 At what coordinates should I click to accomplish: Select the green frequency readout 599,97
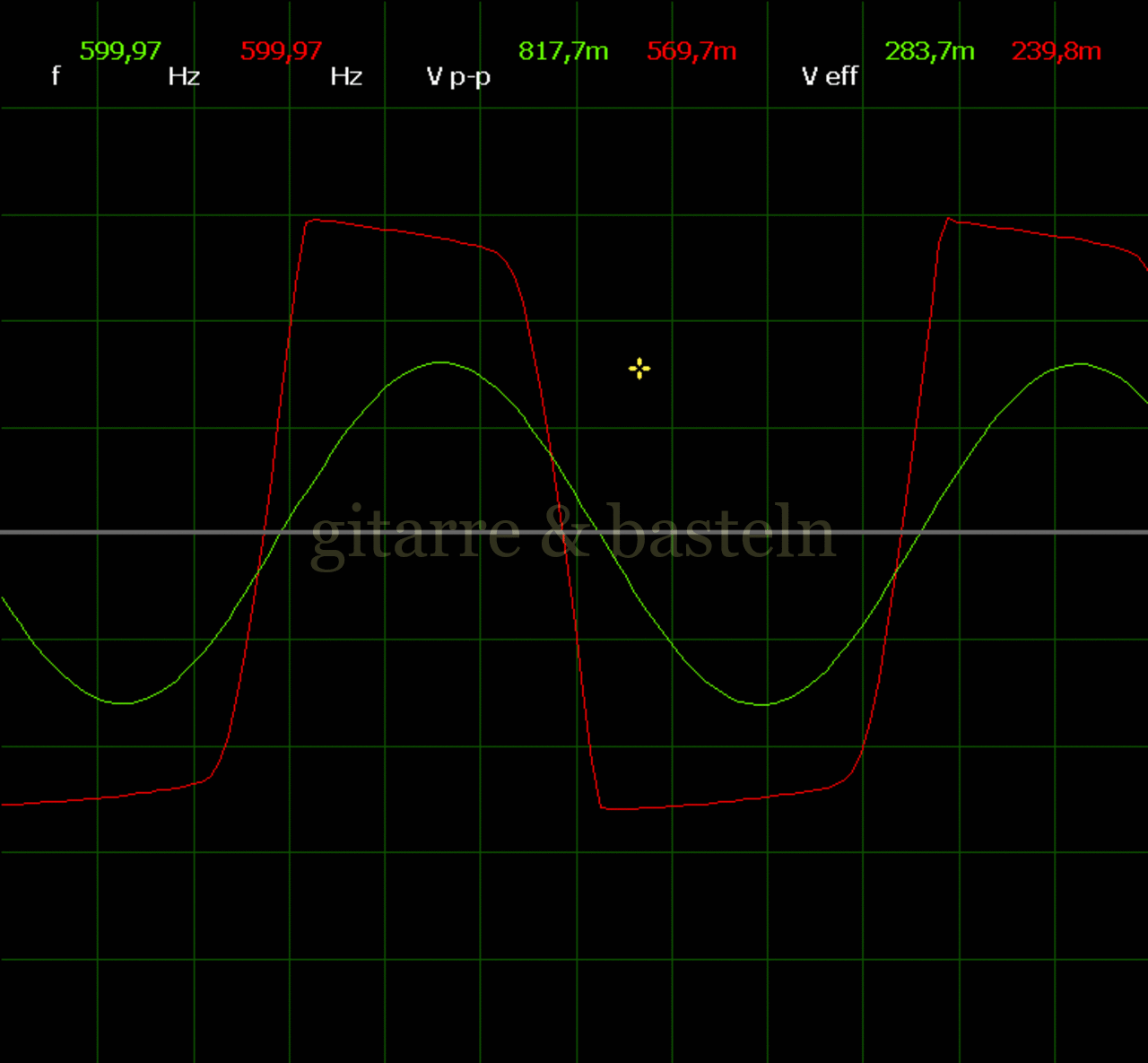point(120,51)
